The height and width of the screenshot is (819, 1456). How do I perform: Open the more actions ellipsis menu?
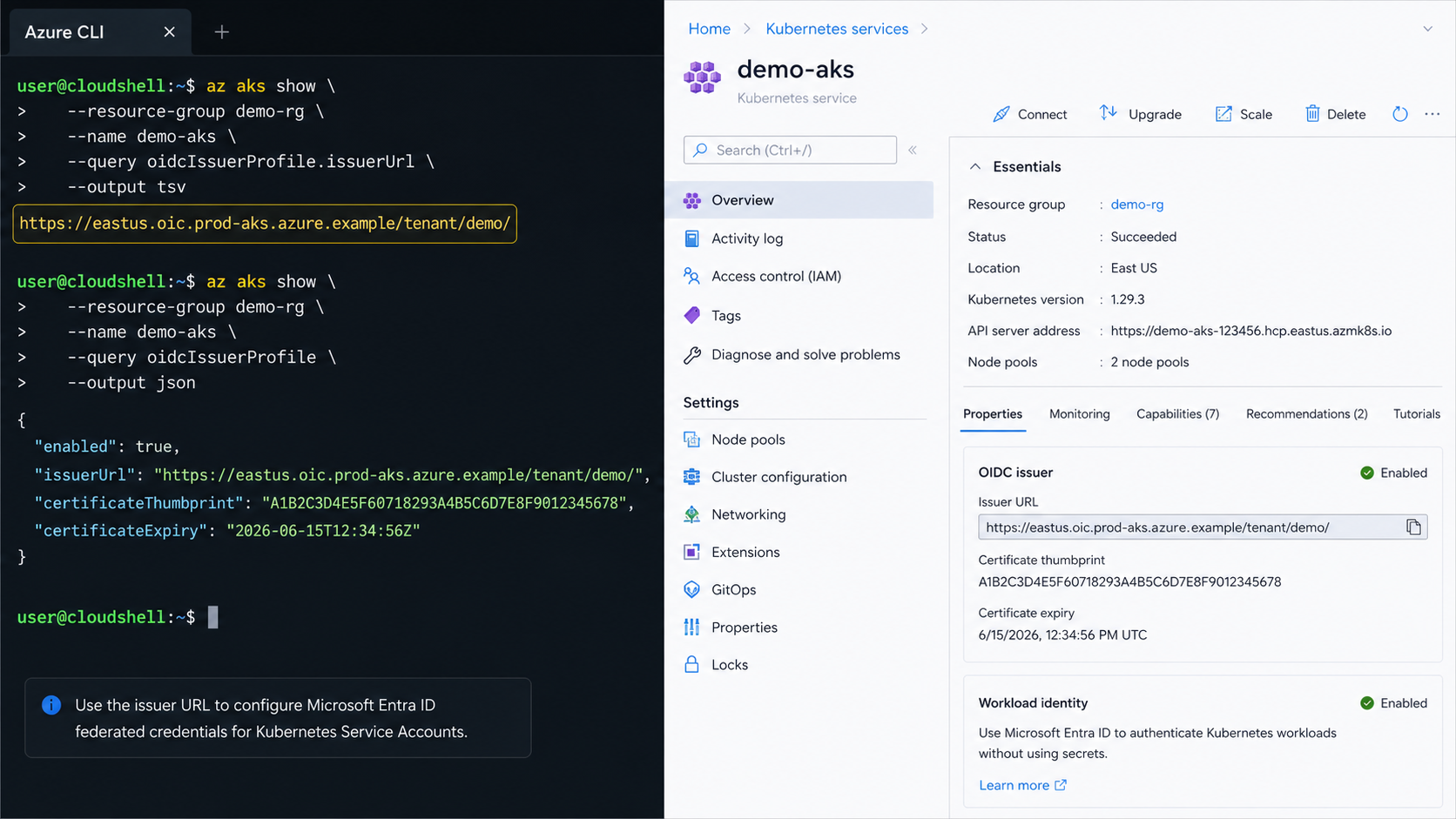pyautogui.click(x=1432, y=114)
